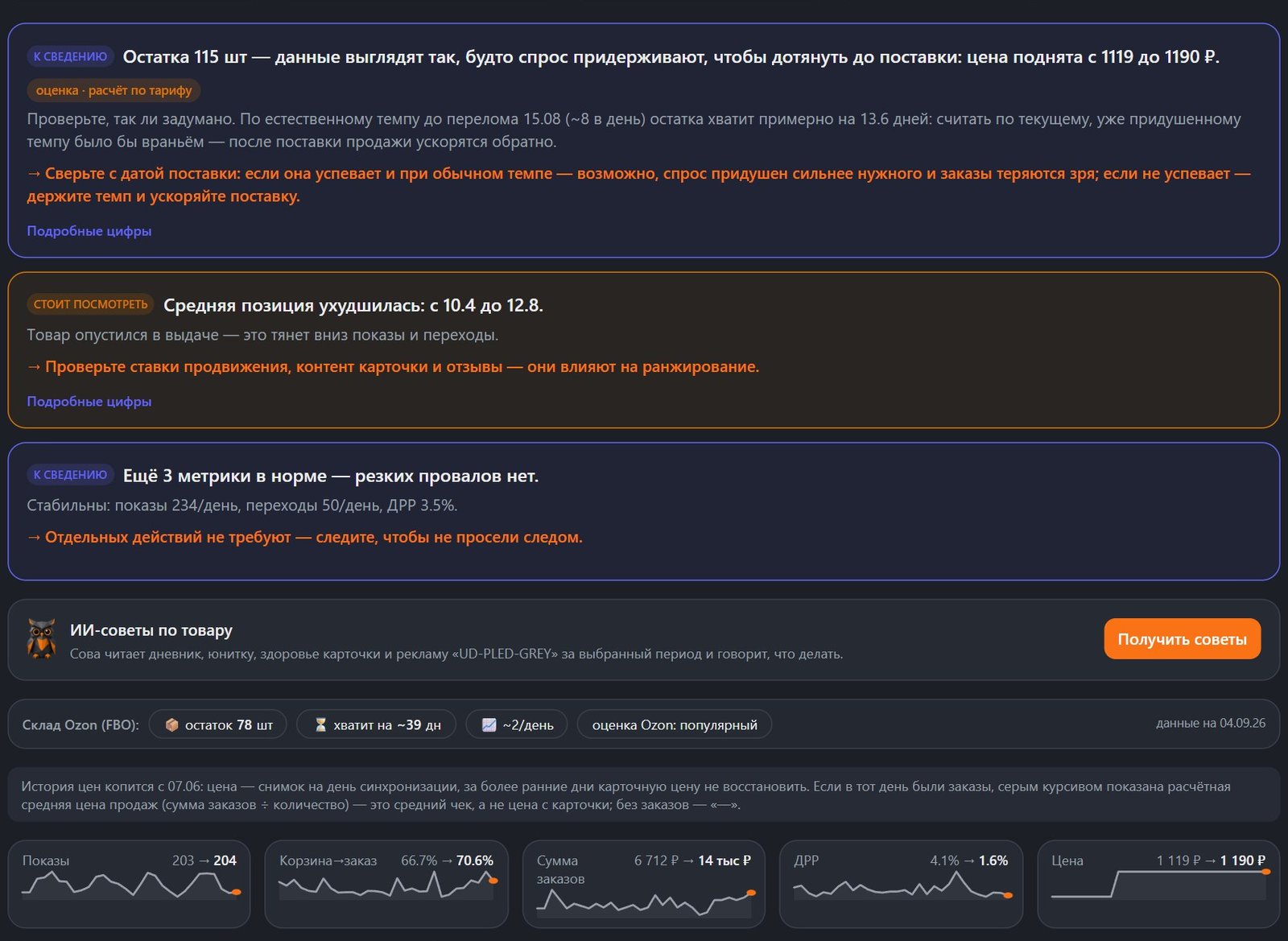Click the СТОИТ ПОСМОТРЕТЬ badge
Viewport: 1288px width, 941px height.
90,304
